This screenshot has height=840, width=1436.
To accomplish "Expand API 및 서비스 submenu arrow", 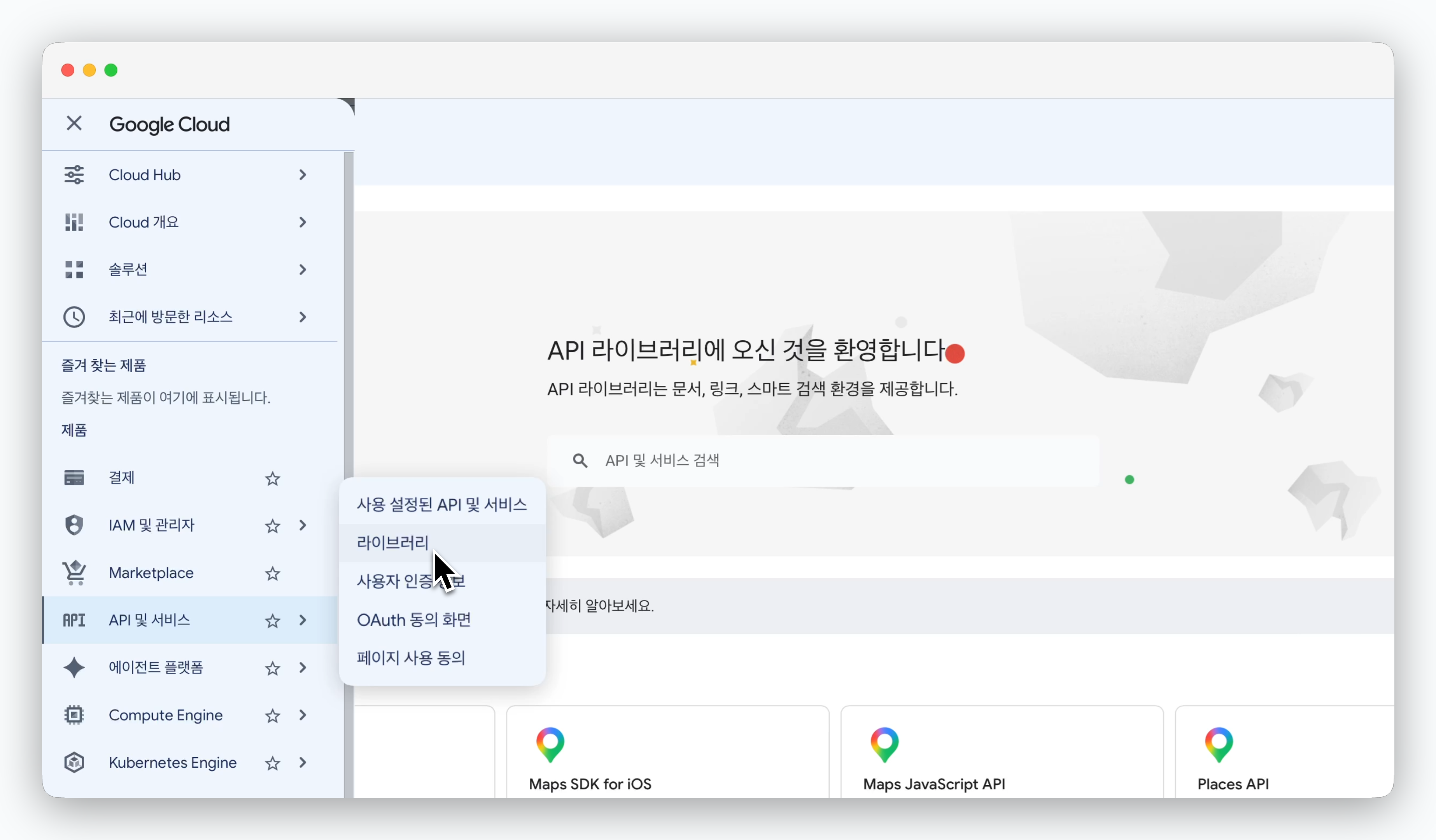I will tap(303, 620).
